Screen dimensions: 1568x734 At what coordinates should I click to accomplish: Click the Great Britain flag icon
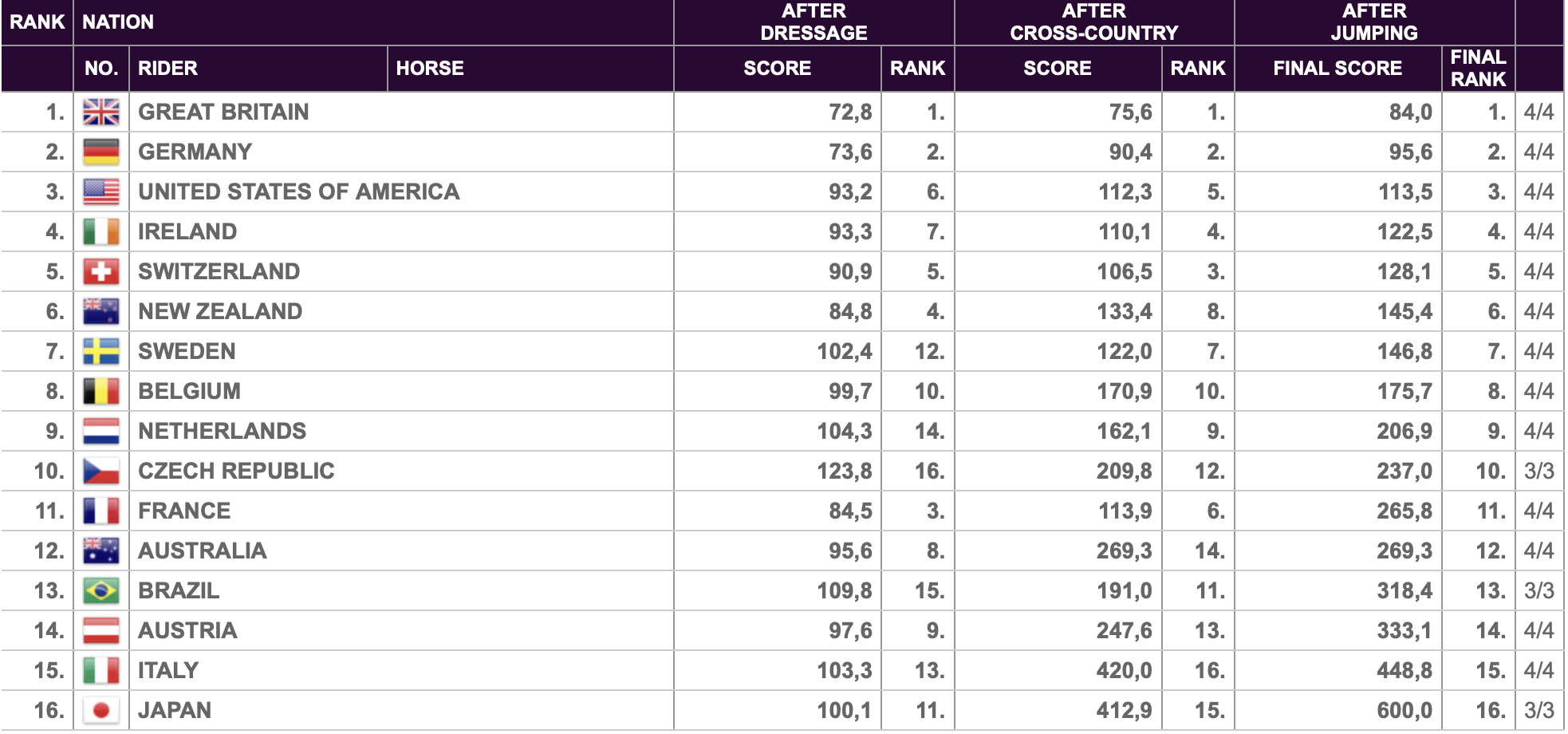coord(101,112)
